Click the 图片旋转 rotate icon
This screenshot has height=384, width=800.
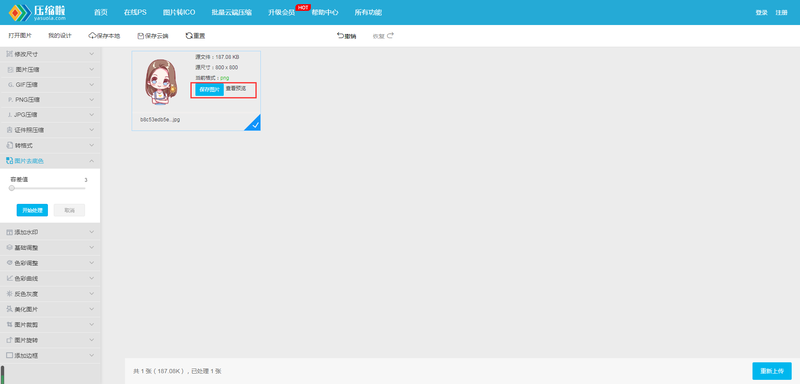coord(9,340)
